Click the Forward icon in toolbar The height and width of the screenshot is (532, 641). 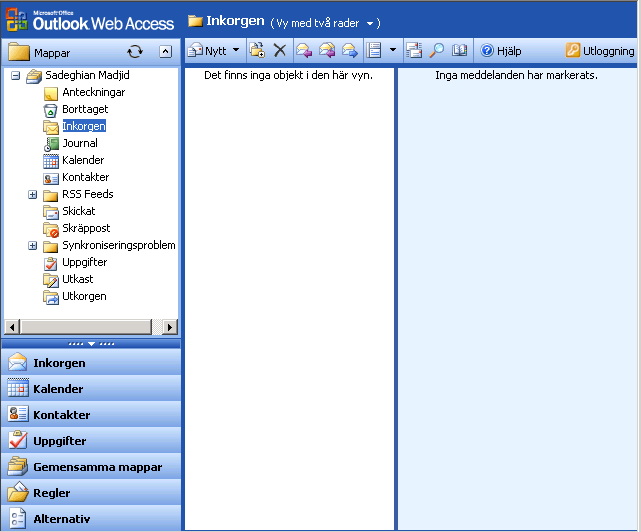tap(350, 50)
